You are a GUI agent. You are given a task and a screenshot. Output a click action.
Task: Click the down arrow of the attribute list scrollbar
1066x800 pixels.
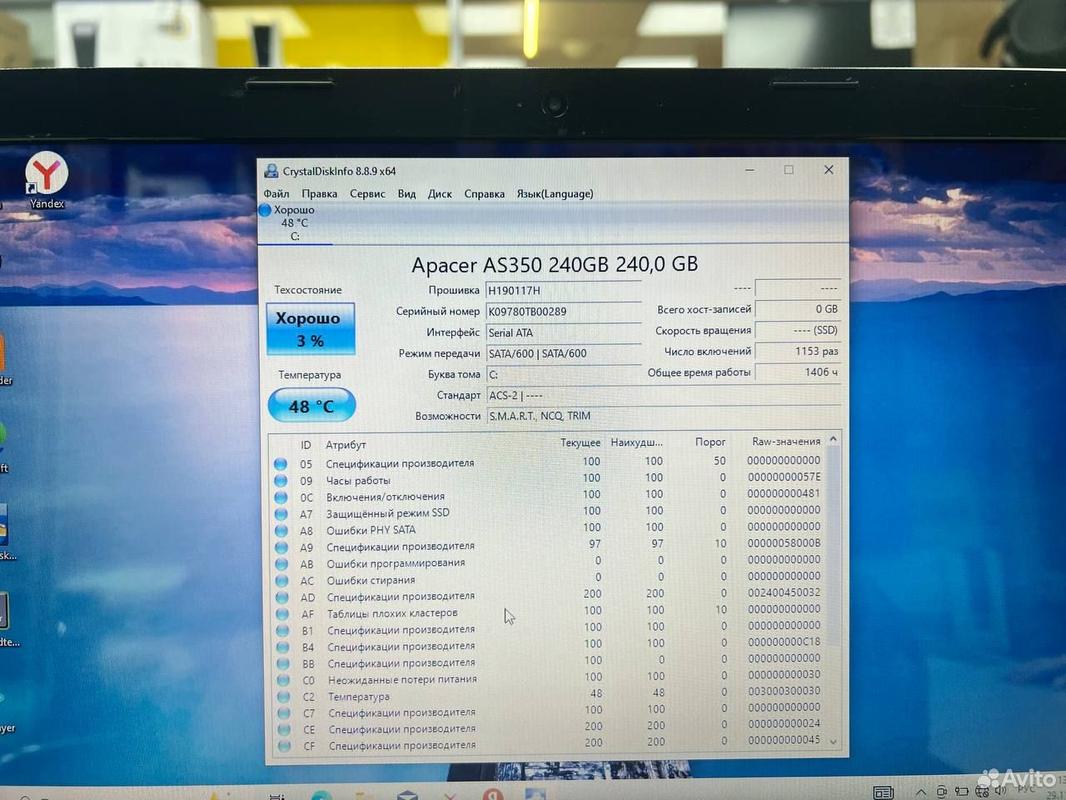tap(834, 744)
